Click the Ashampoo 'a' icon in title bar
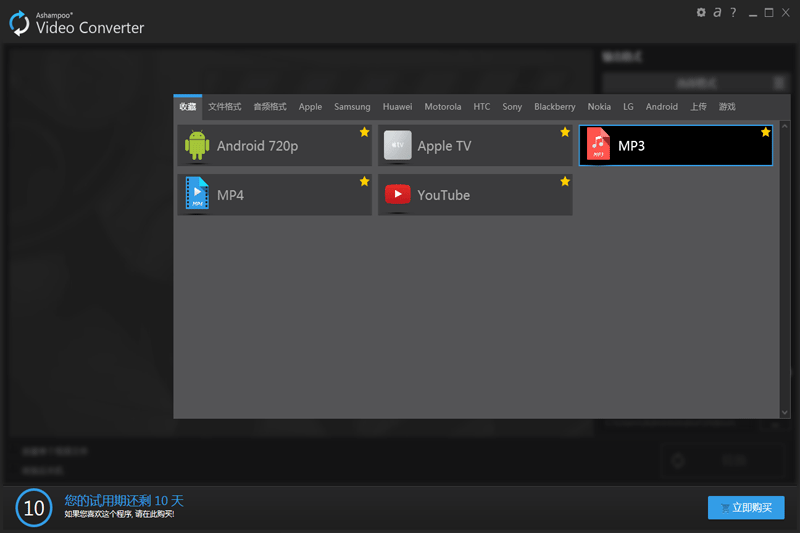This screenshot has width=800, height=533. pyautogui.click(x=717, y=12)
